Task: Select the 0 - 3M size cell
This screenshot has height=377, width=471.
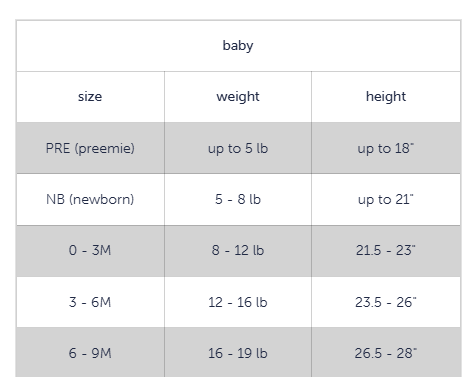Action: tap(90, 251)
